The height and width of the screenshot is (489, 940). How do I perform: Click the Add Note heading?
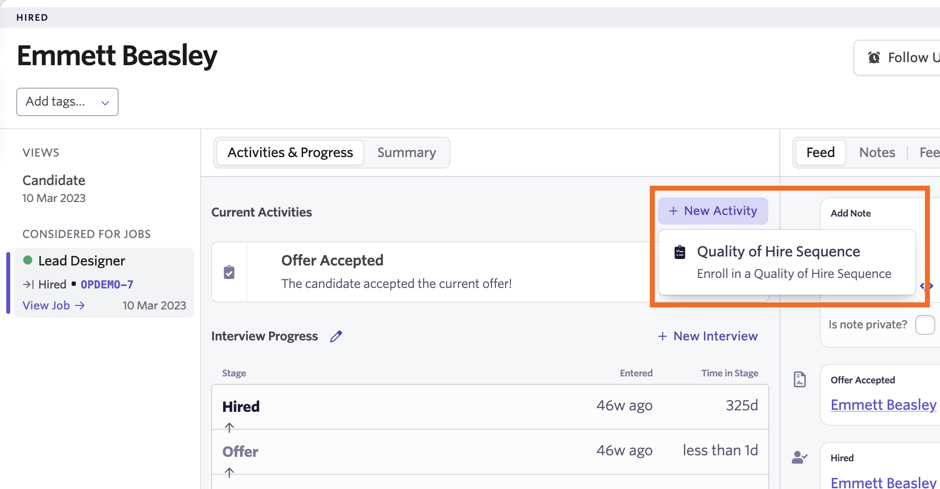[850, 213]
